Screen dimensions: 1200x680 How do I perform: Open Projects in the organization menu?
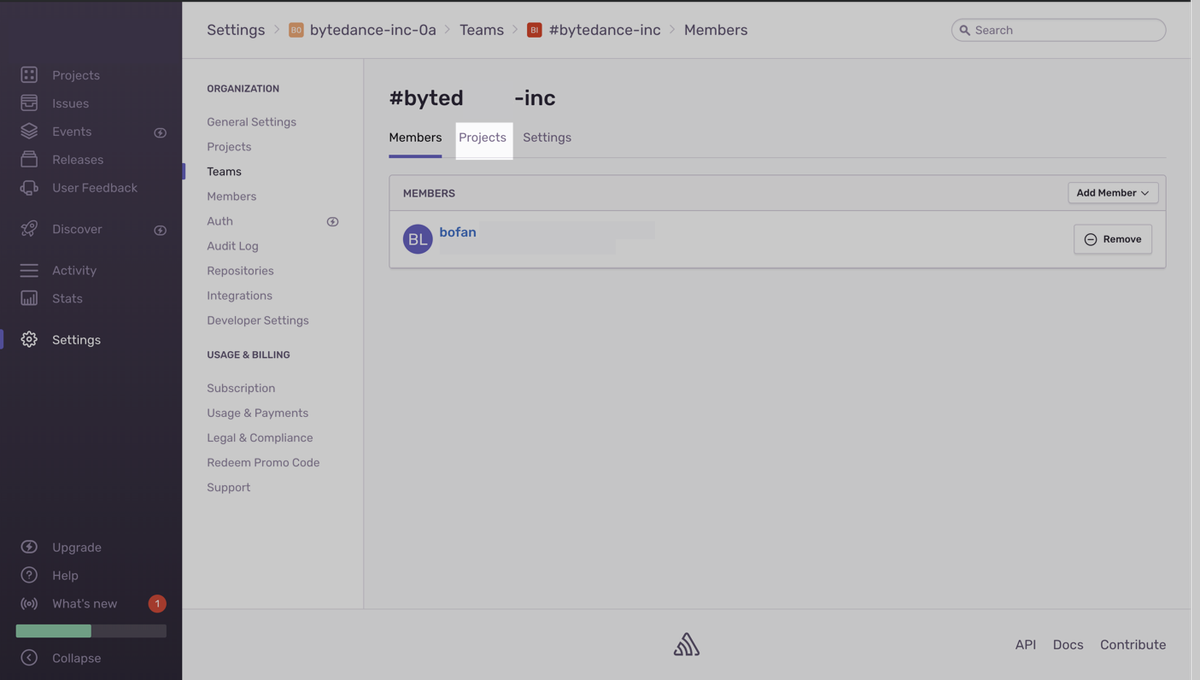[229, 147]
